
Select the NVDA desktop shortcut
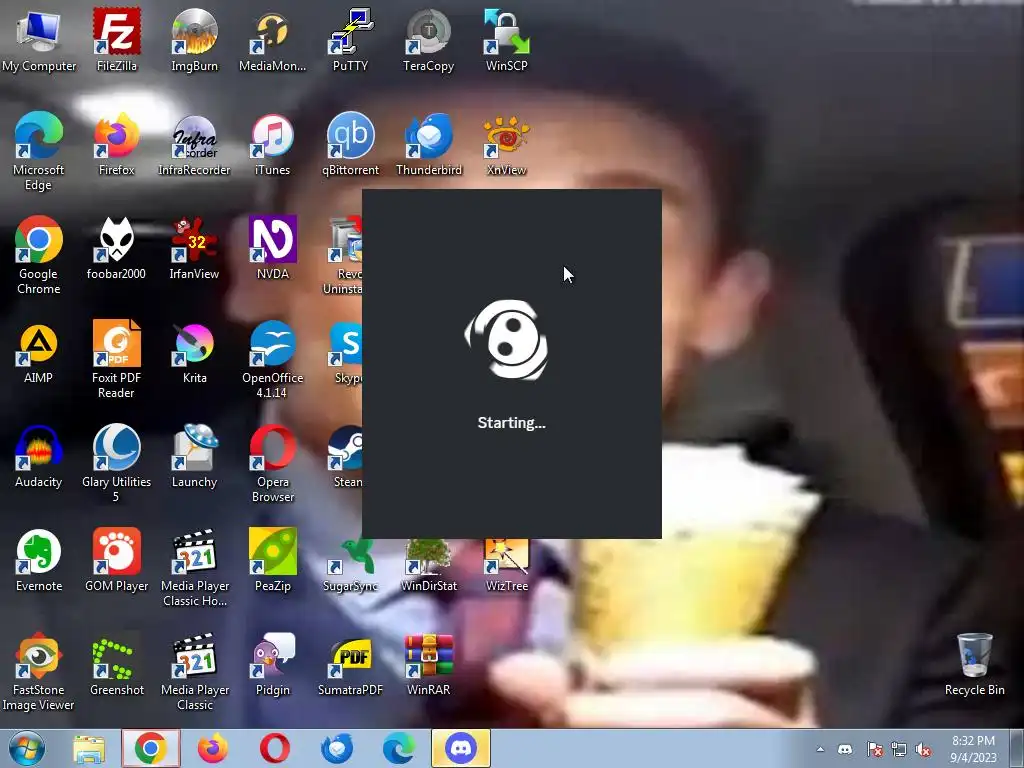point(272,248)
